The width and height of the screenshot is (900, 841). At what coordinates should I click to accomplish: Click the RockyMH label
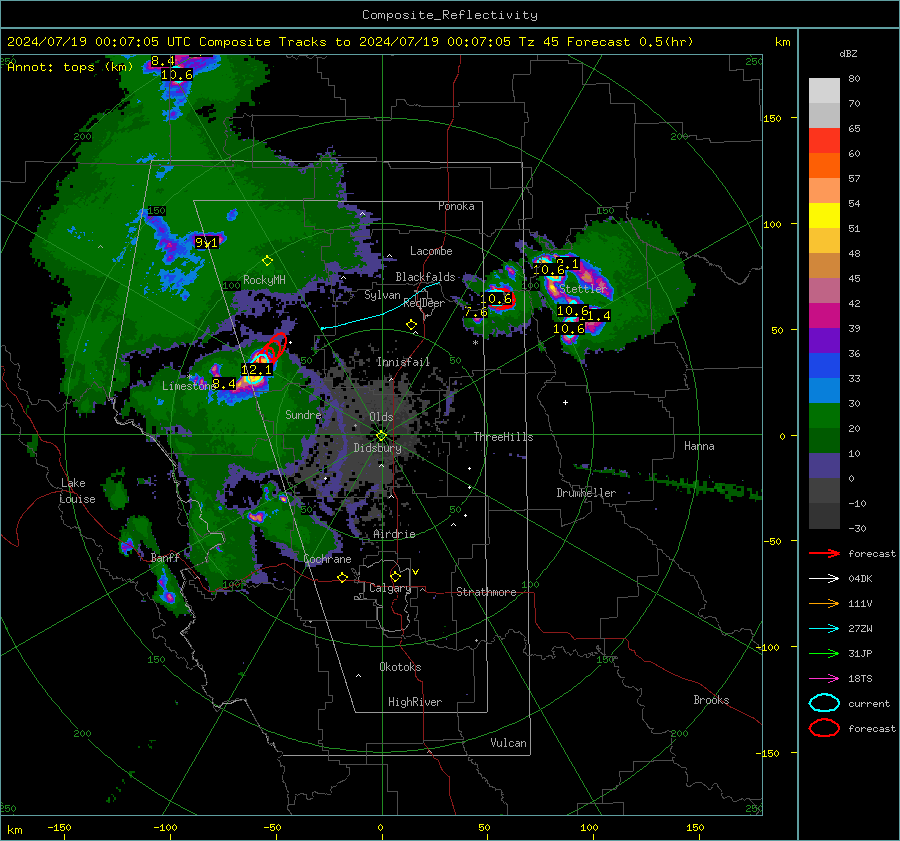click(264, 280)
